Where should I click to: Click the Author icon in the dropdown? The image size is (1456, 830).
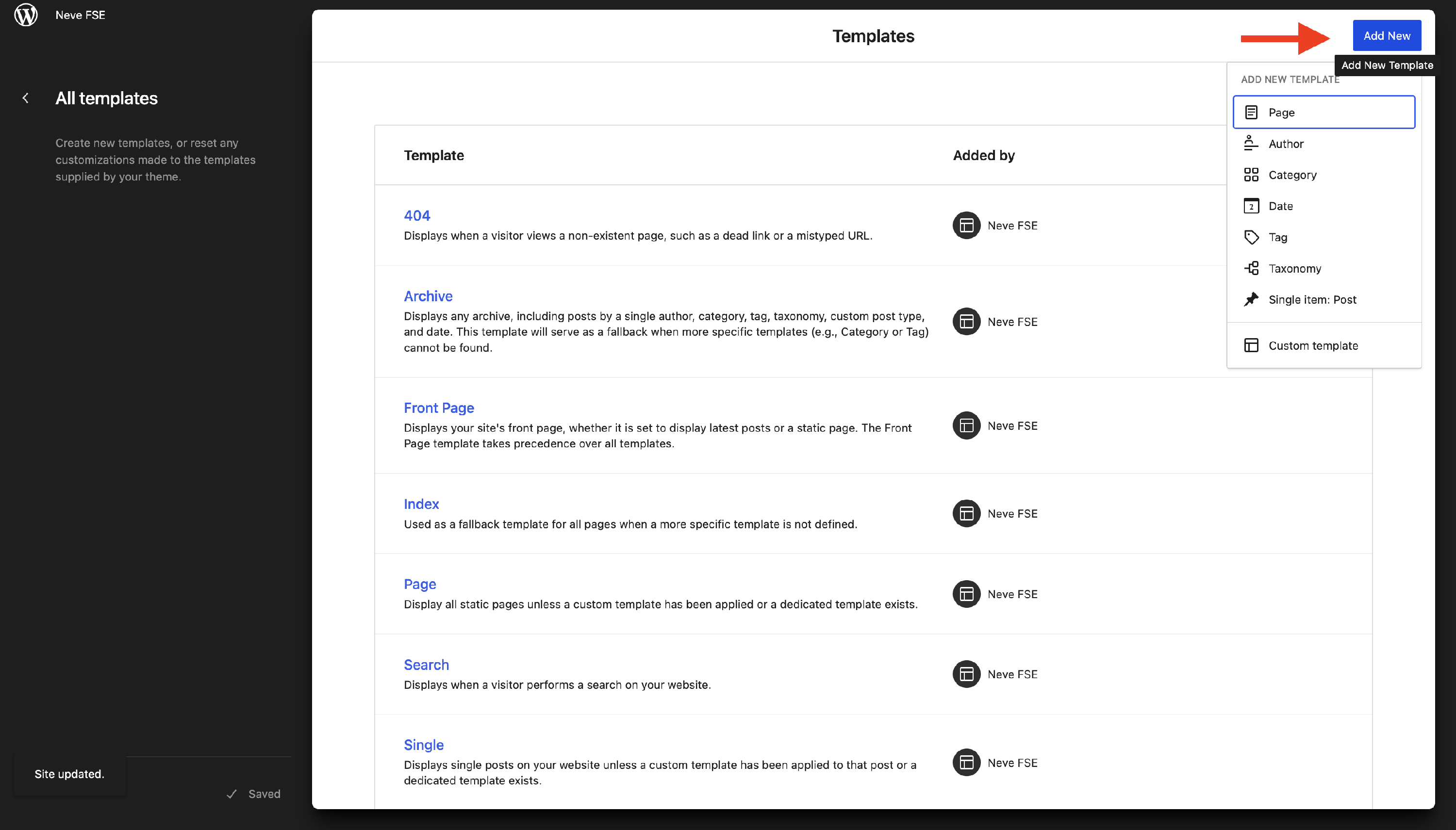click(x=1251, y=143)
